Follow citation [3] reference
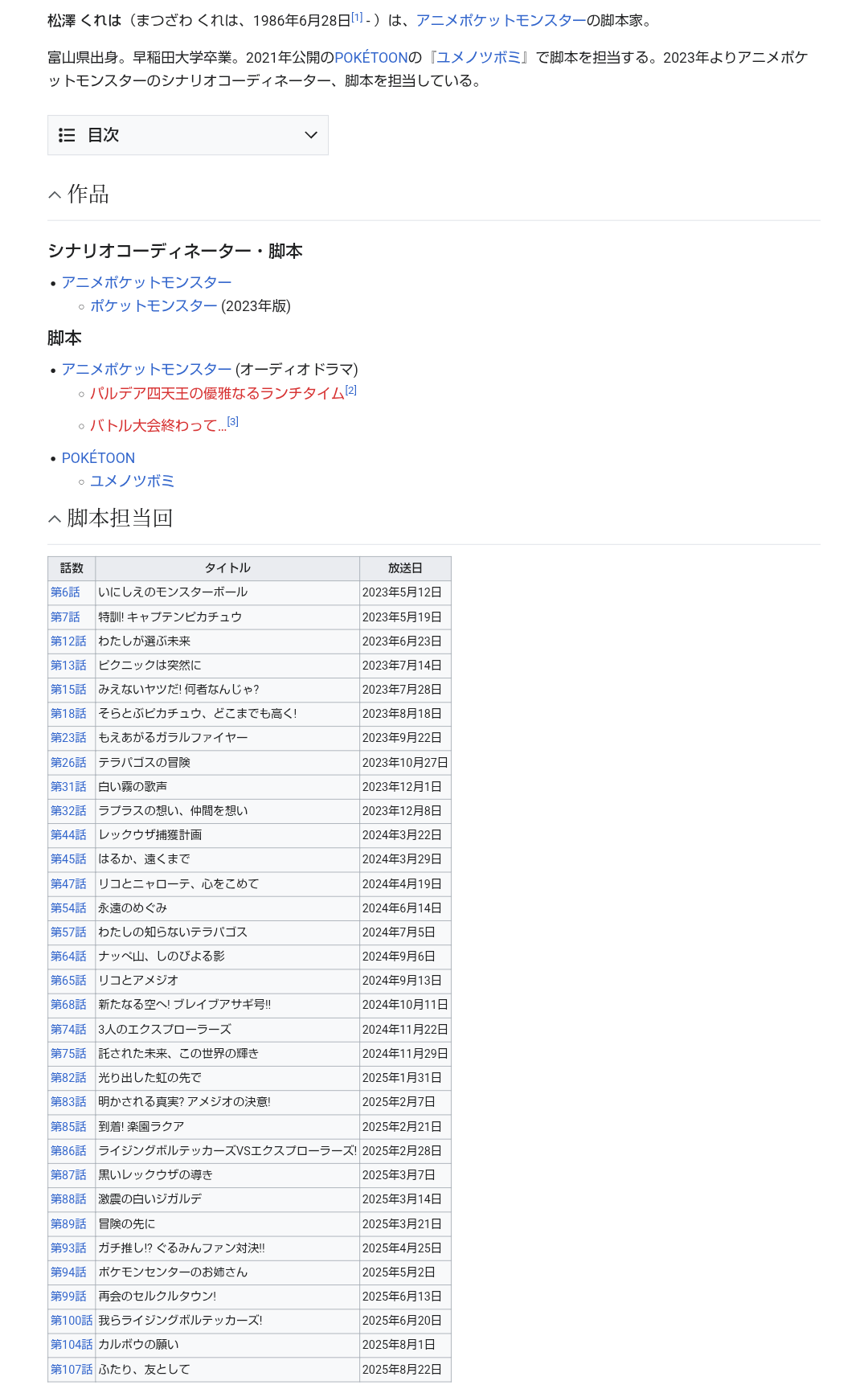 point(233,421)
